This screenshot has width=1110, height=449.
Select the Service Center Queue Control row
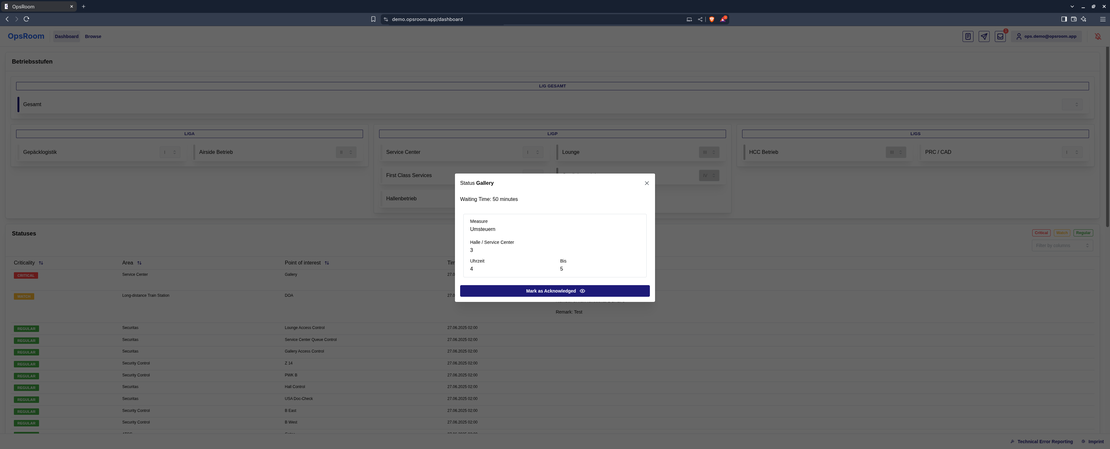click(x=555, y=340)
